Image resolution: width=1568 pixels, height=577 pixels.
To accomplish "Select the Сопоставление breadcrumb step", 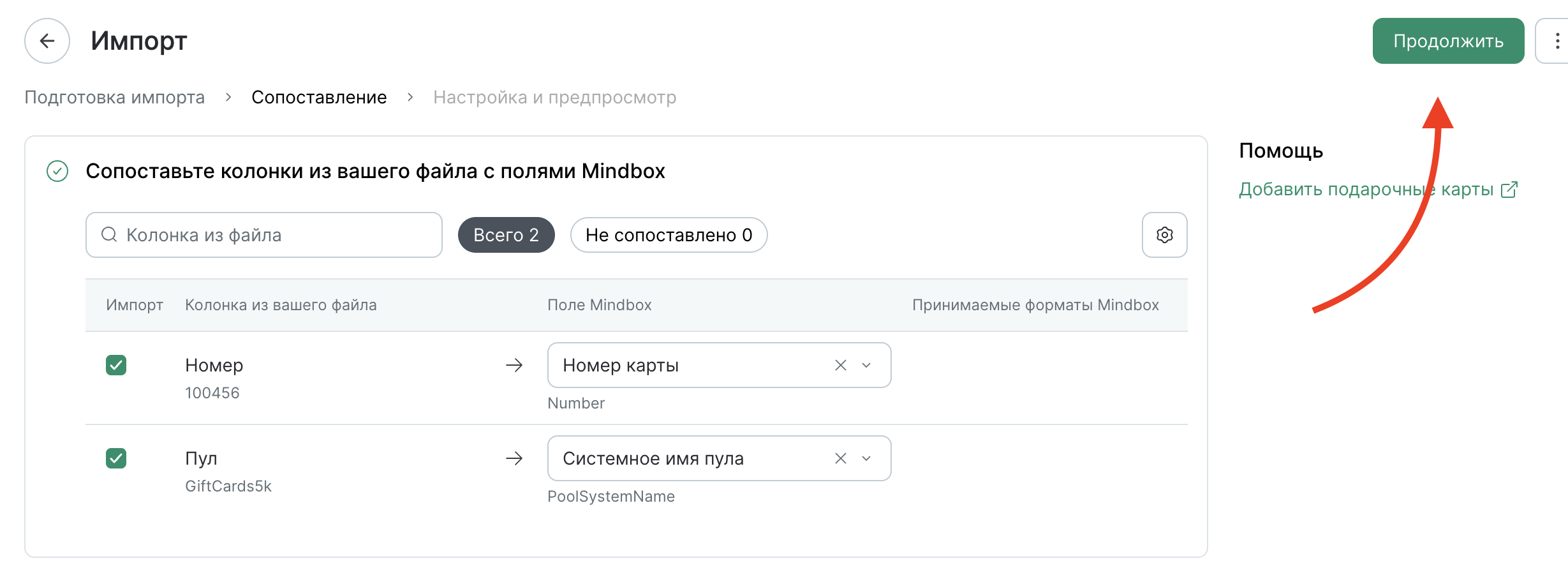I will point(319,97).
